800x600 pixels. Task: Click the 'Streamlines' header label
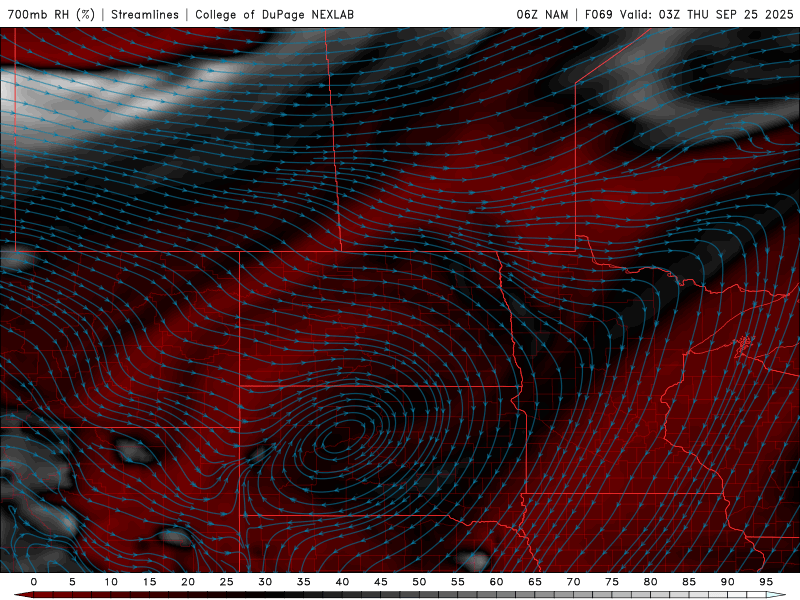tap(145, 14)
